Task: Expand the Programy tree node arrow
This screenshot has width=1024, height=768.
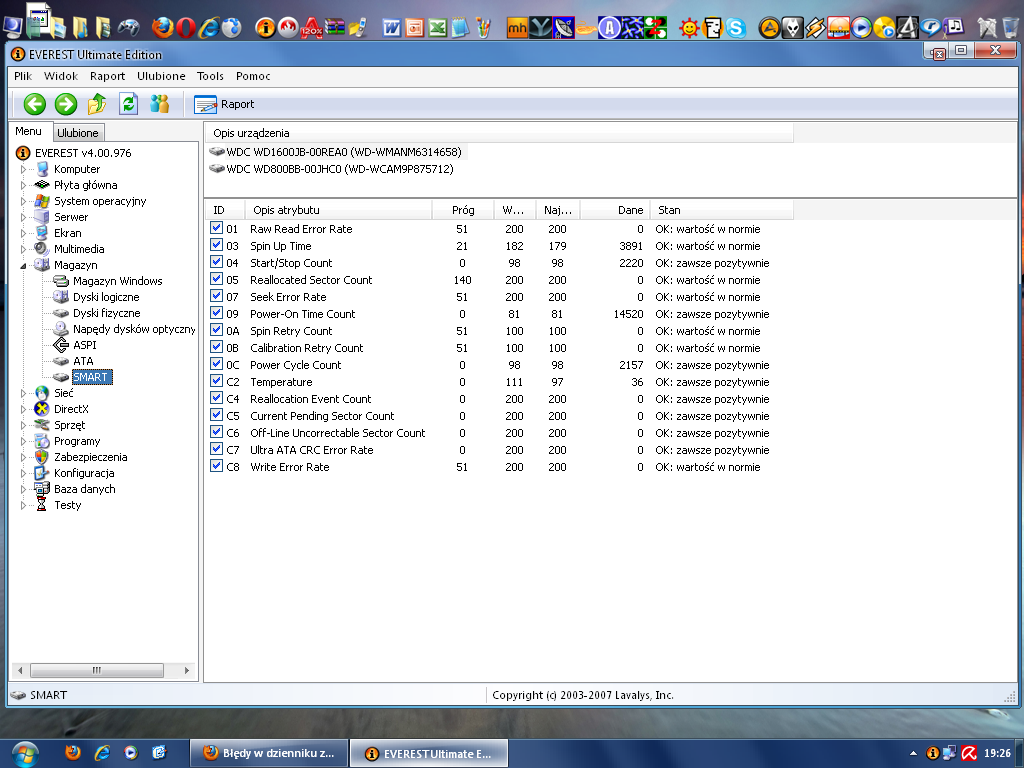Action: (x=24, y=441)
